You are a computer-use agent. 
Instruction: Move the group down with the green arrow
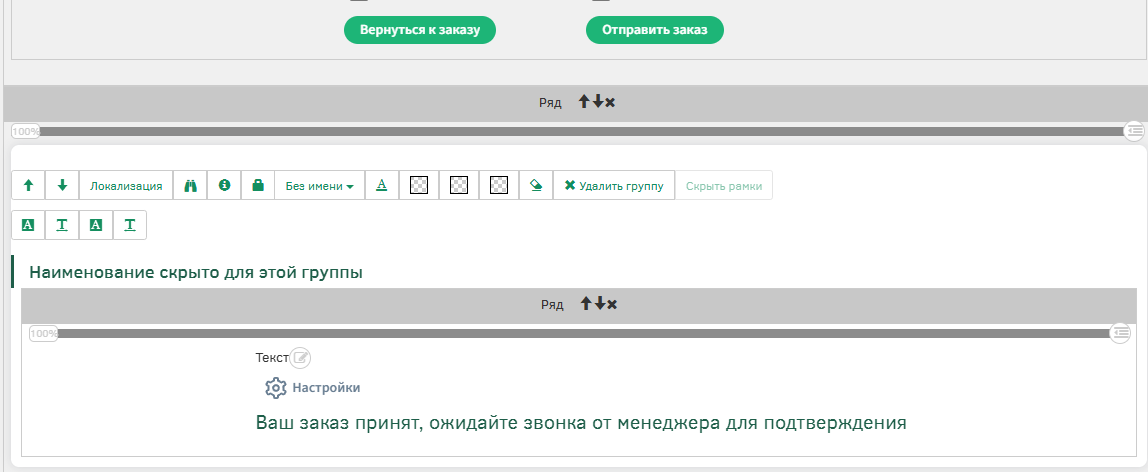click(x=62, y=186)
